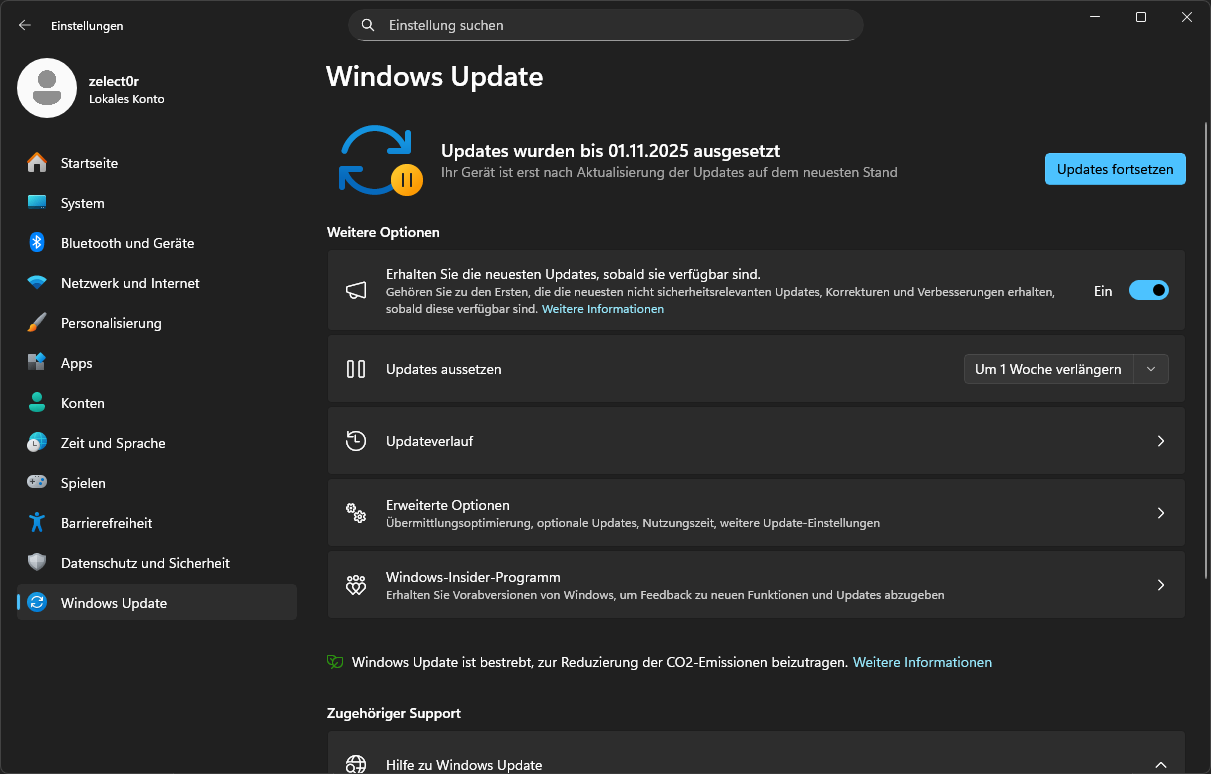Open Erweiterte Optionen via its chevron

pyautogui.click(x=1161, y=513)
